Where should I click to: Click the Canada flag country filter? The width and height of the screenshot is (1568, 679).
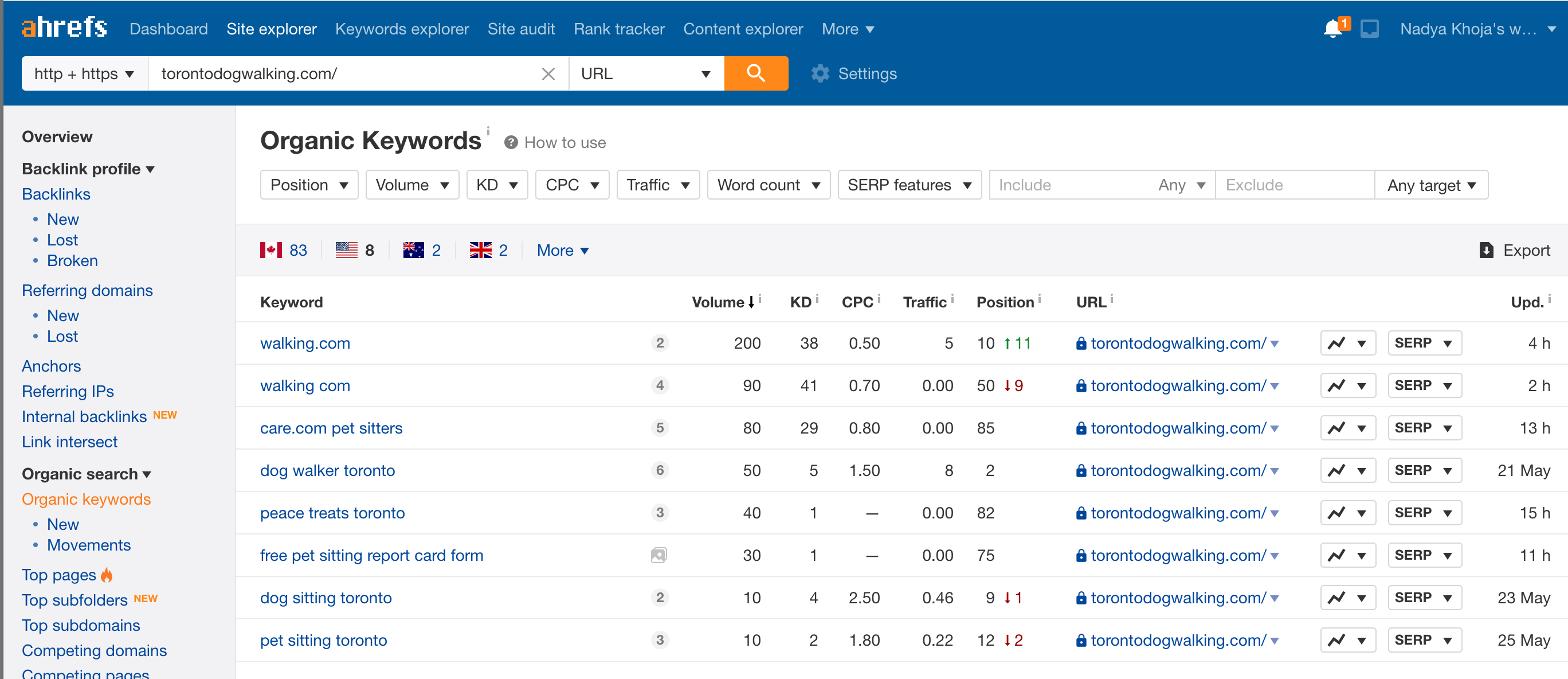tap(271, 250)
